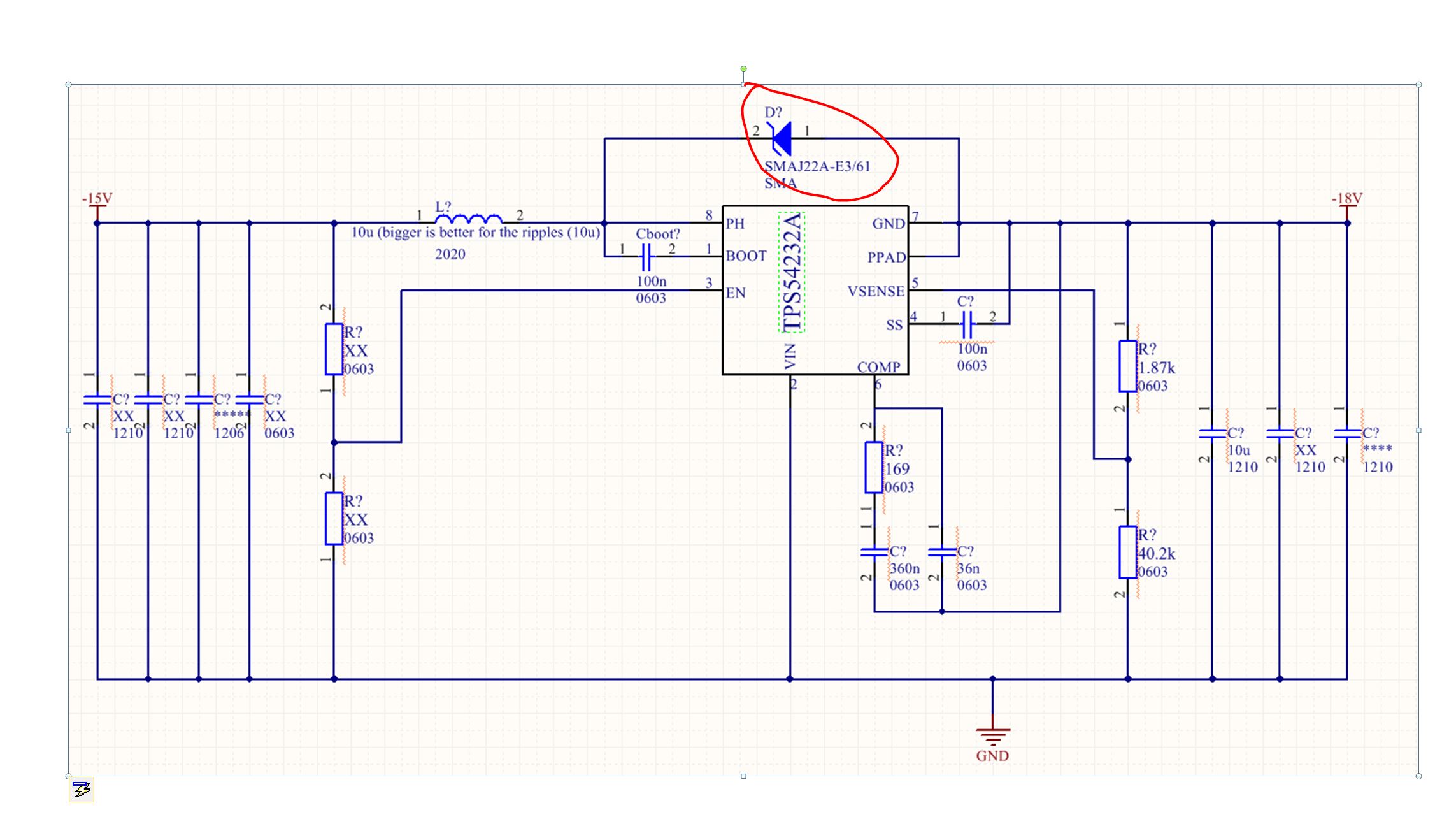Screen dimensions: 1456x817
Task: Click the Cboot capacitor symbol
Action: tap(646, 257)
